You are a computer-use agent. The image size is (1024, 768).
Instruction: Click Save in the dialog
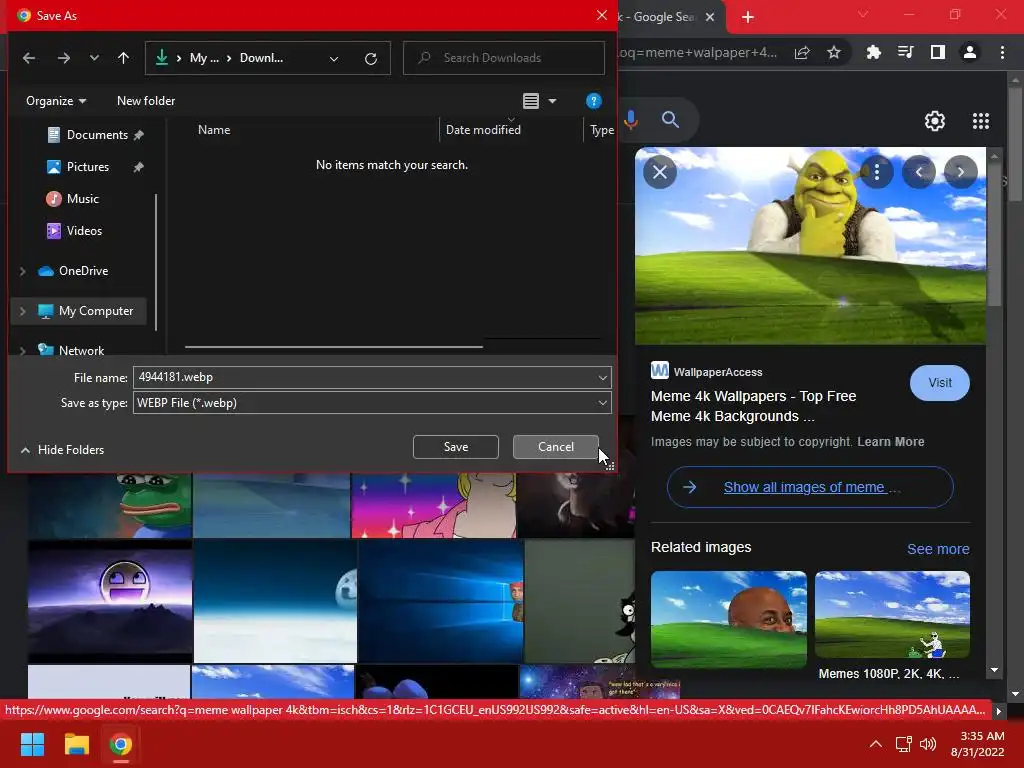456,447
